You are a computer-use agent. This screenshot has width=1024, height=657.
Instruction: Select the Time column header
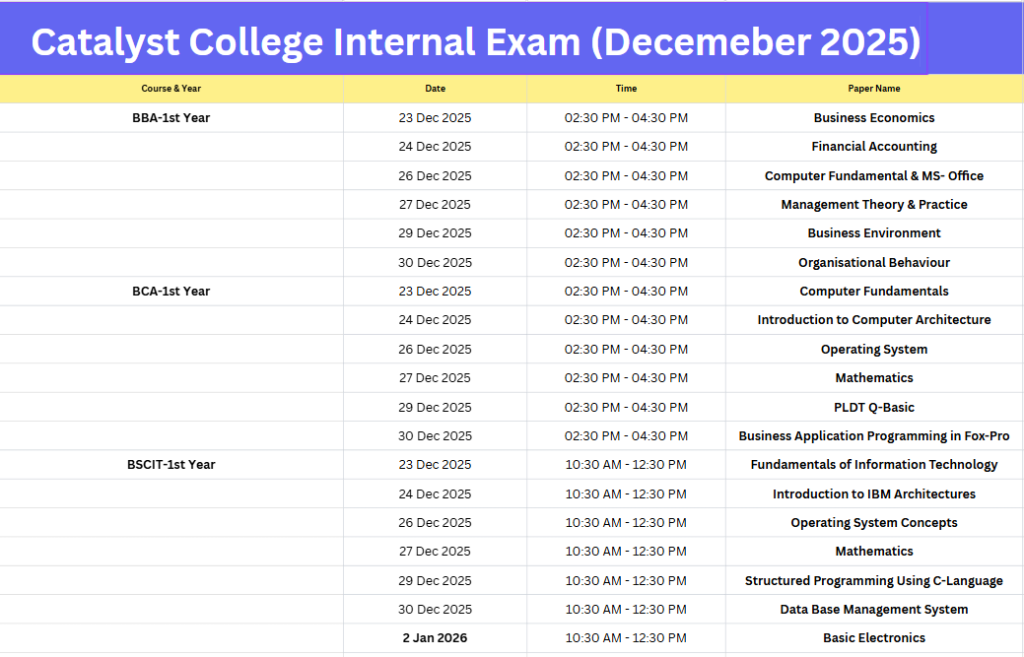626,89
